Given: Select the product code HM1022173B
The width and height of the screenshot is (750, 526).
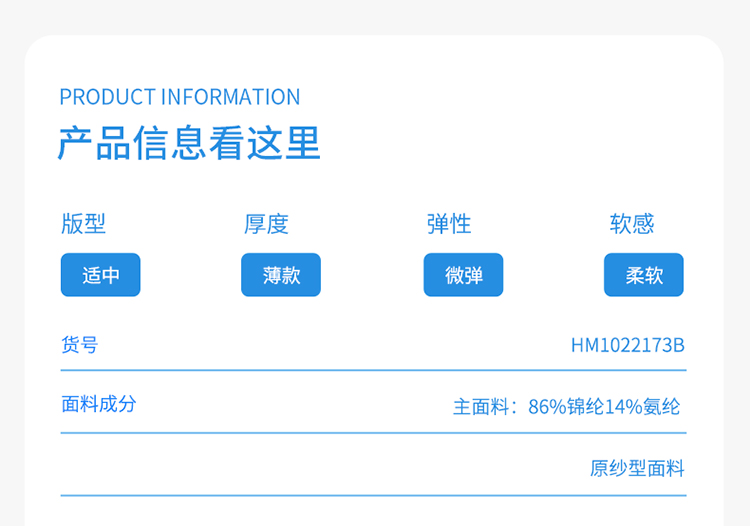Looking at the screenshot, I should pos(628,345).
